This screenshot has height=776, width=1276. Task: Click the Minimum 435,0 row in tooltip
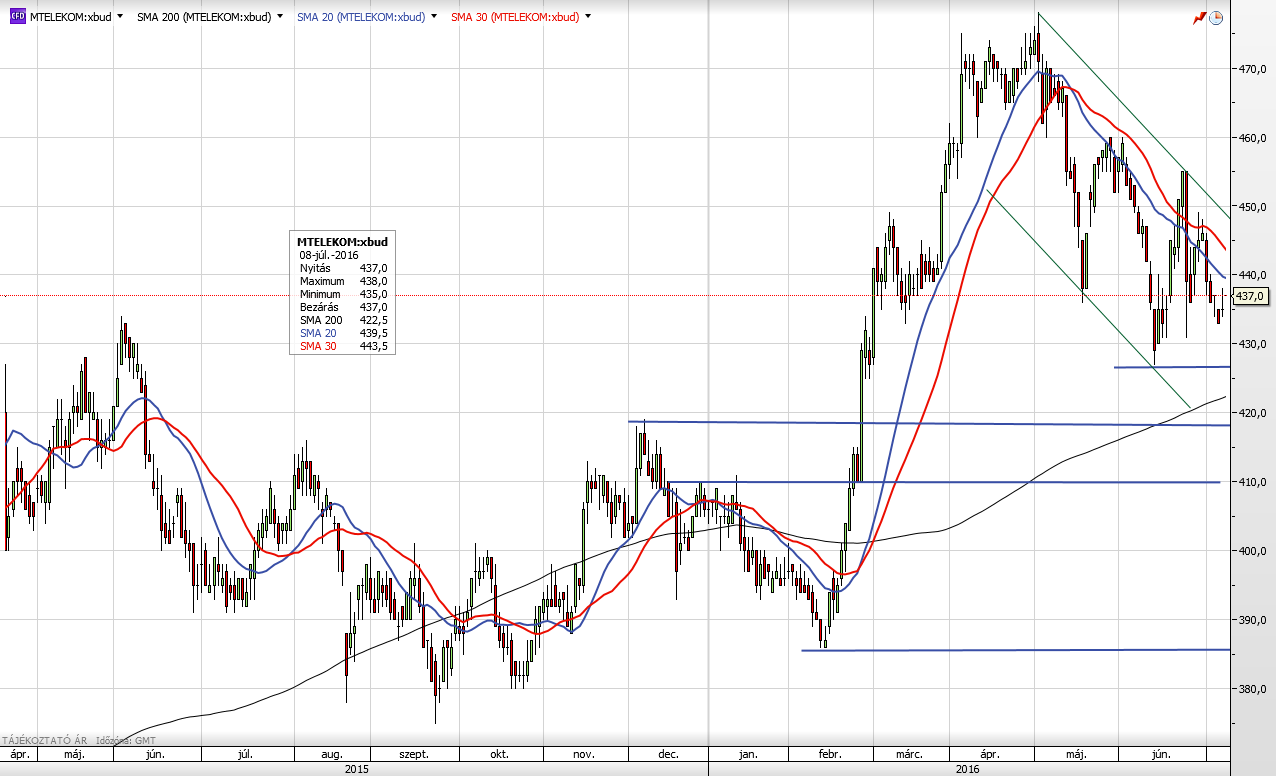click(x=343, y=294)
